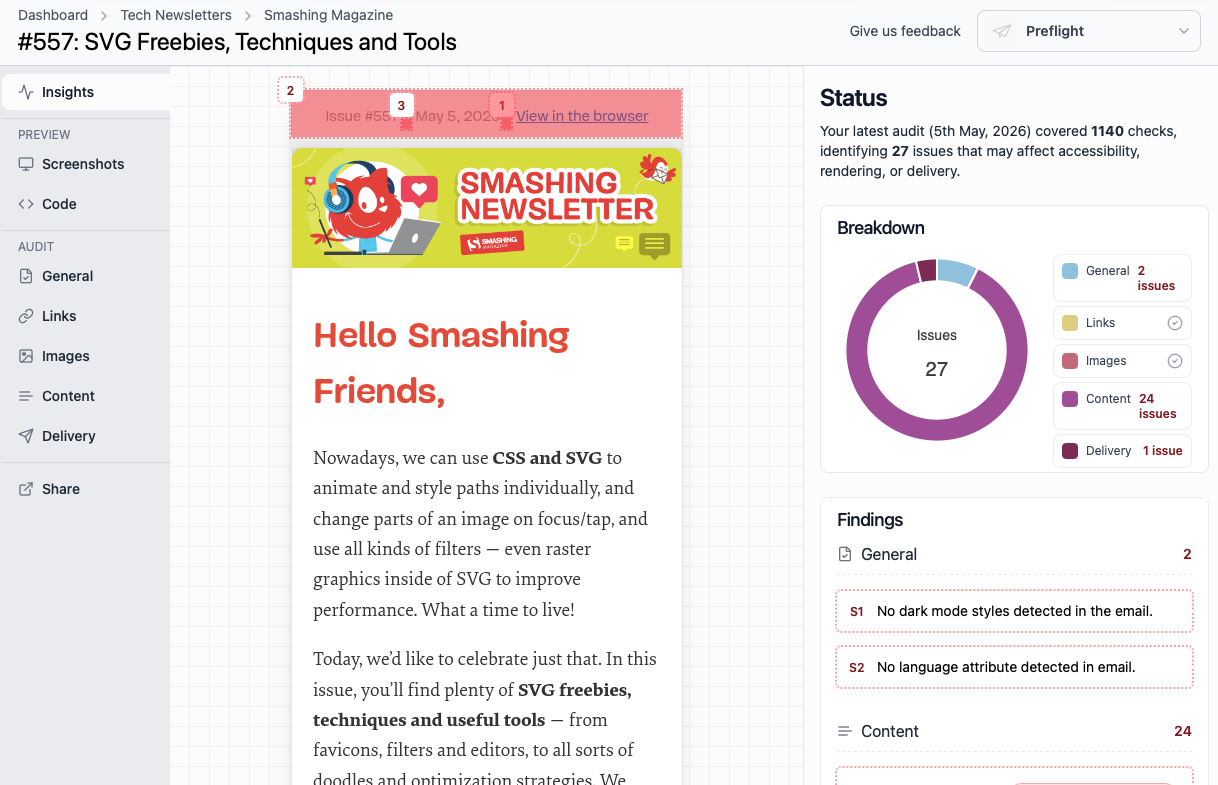Click the dark maroon Delivery color swatch
Image resolution: width=1218 pixels, height=785 pixels.
pyautogui.click(x=1070, y=451)
